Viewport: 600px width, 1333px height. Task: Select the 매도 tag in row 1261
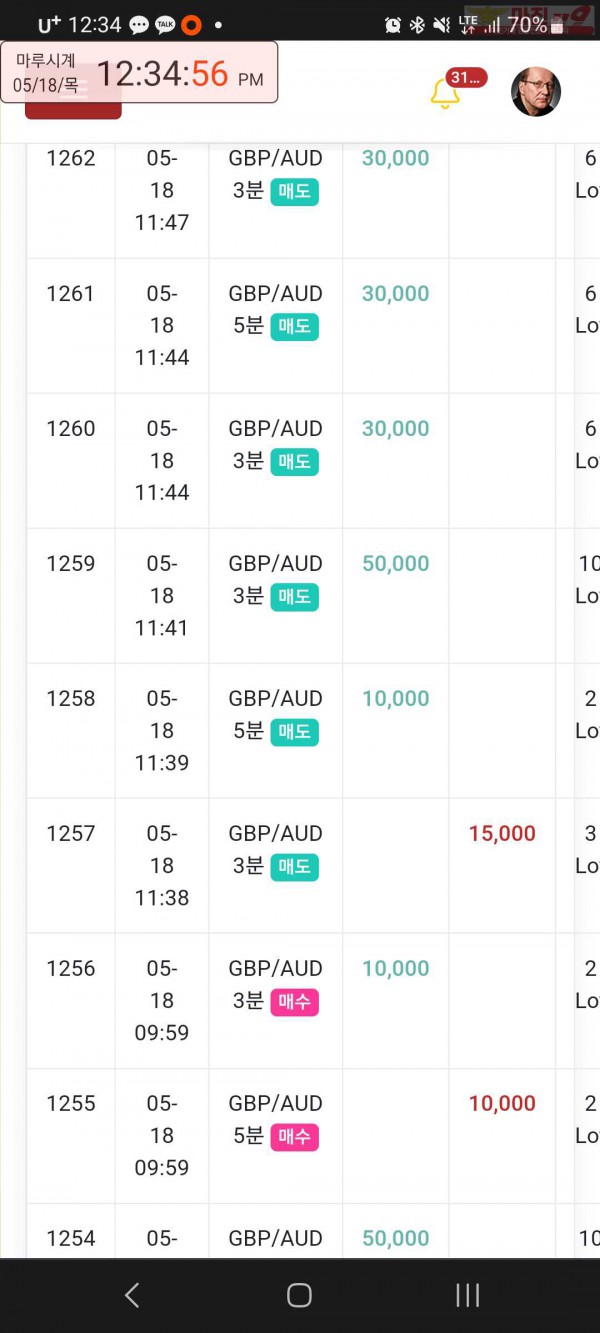(x=294, y=326)
